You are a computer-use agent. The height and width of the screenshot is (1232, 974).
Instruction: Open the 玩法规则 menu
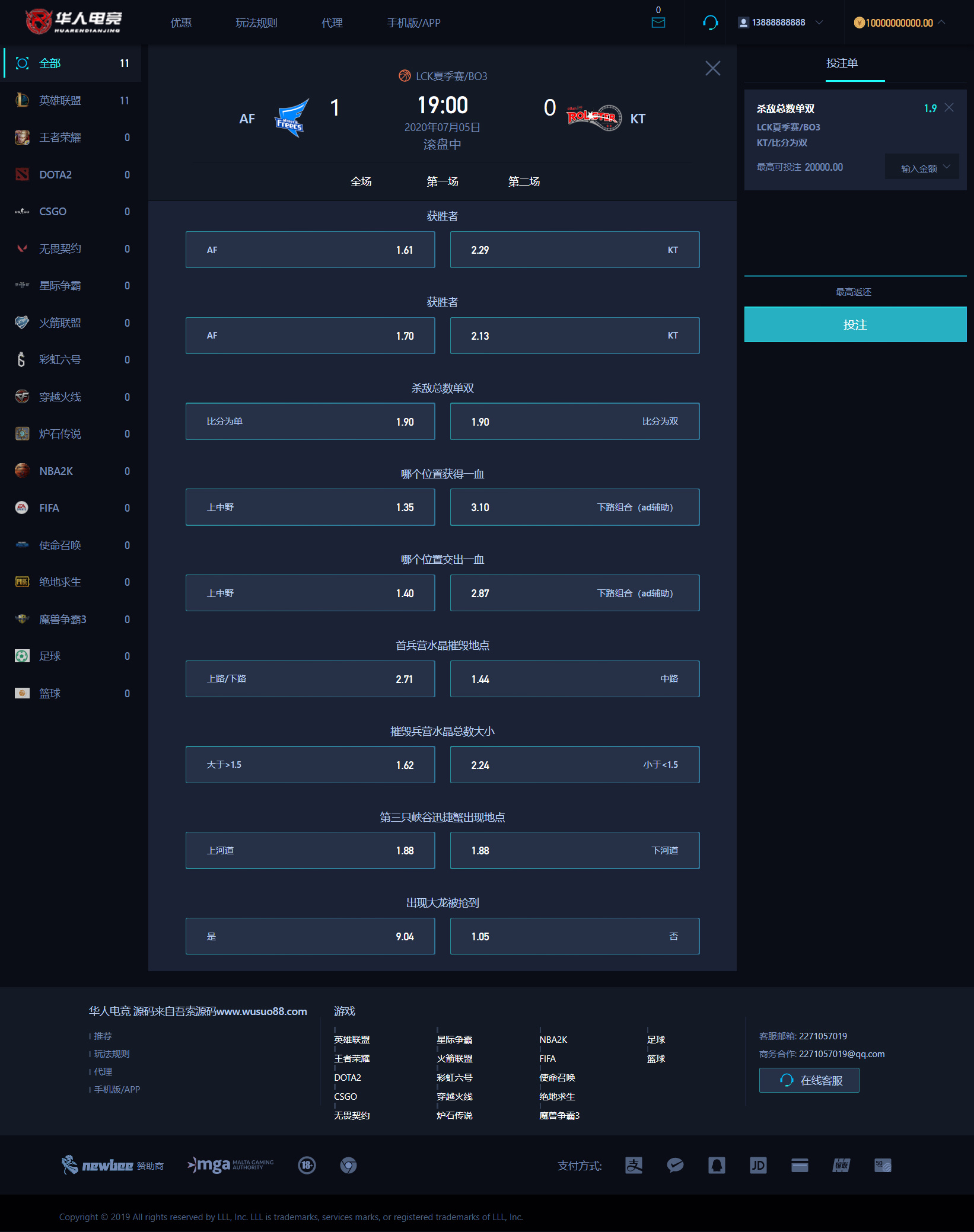[x=256, y=23]
